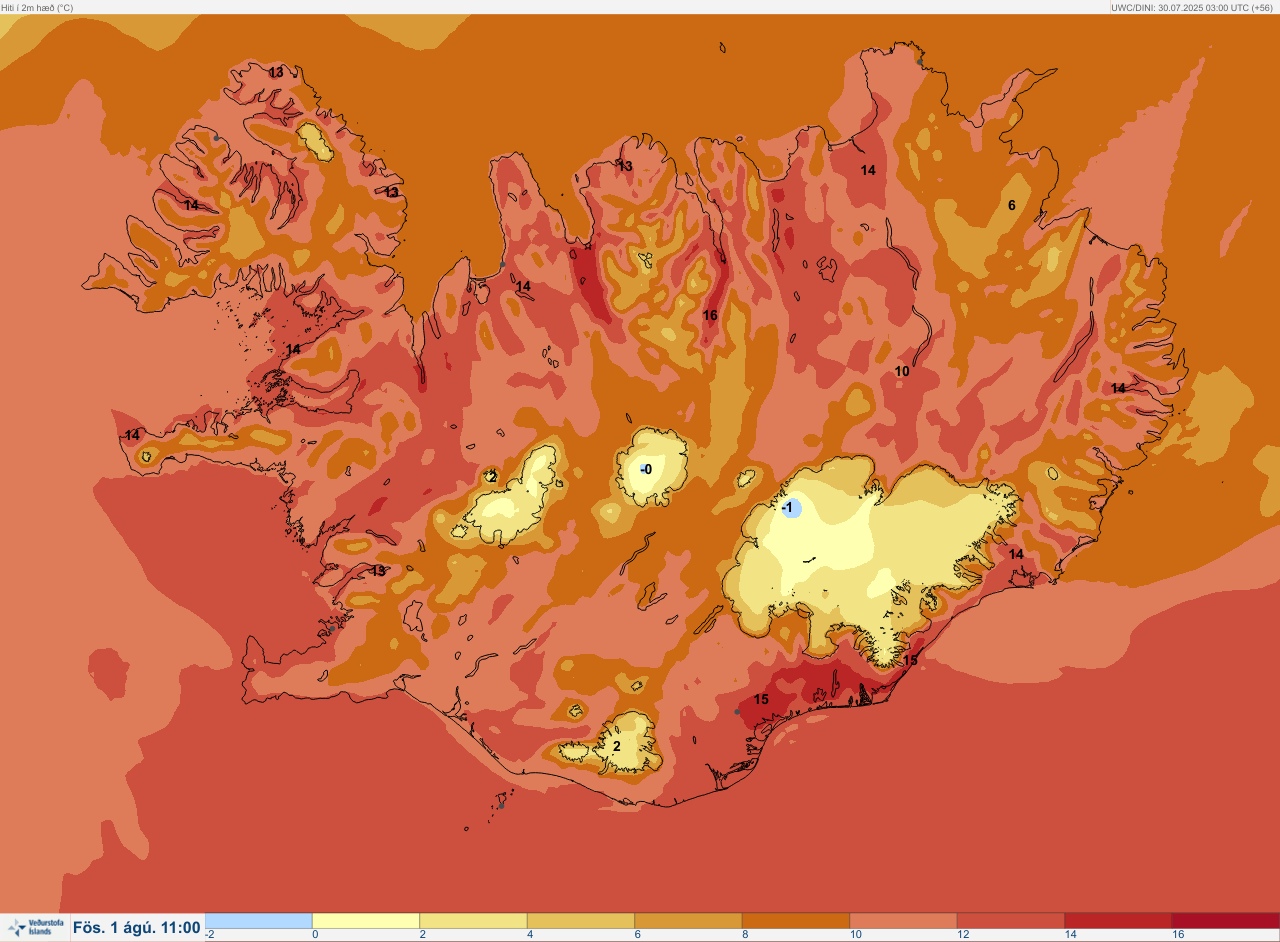Click the 0 tick label on the legend
This screenshot has height=942, width=1280.
[315, 934]
